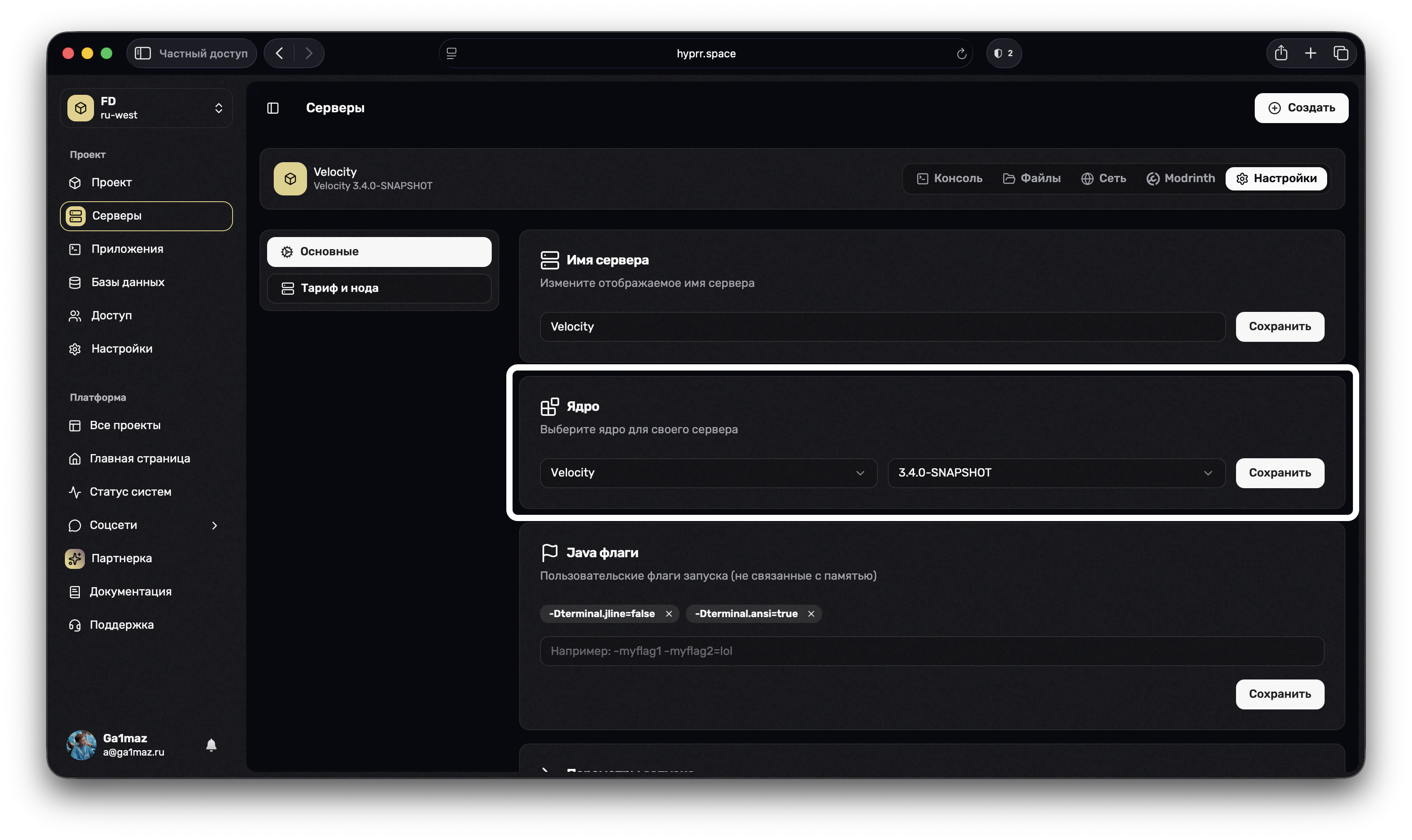The width and height of the screenshot is (1412, 840).
Task: Open Проект in the sidebar
Action: [146, 182]
